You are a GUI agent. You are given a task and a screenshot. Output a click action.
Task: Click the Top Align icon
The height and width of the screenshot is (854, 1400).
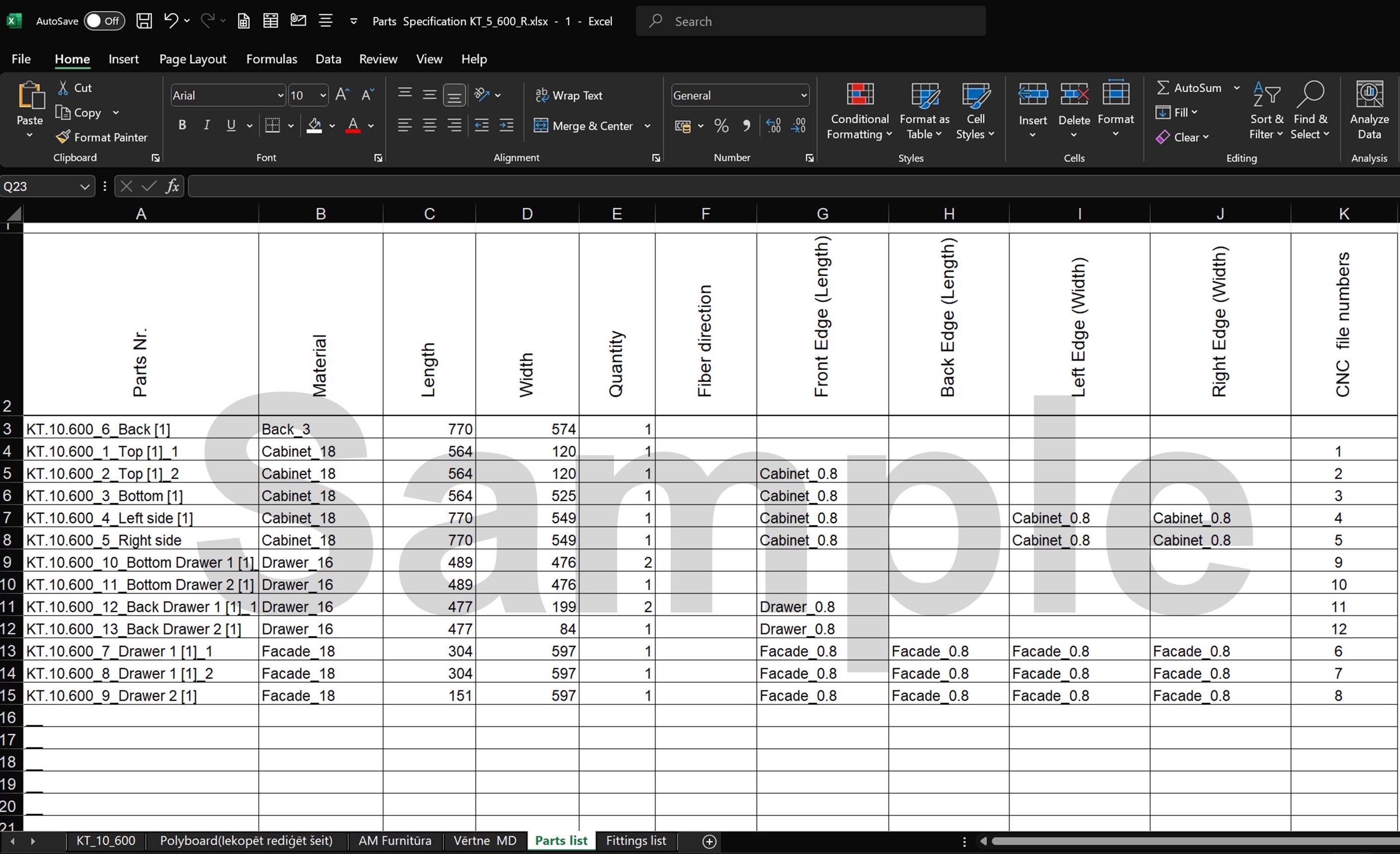[x=404, y=93]
